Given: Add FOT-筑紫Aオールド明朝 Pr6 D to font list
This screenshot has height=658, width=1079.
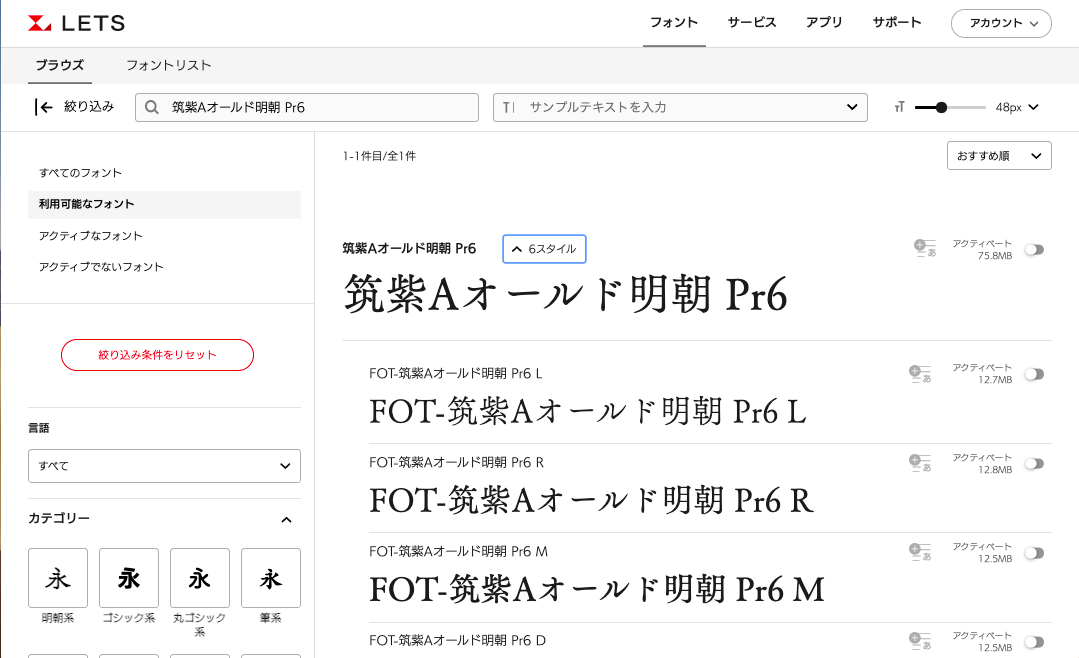Looking at the screenshot, I should 919,641.
